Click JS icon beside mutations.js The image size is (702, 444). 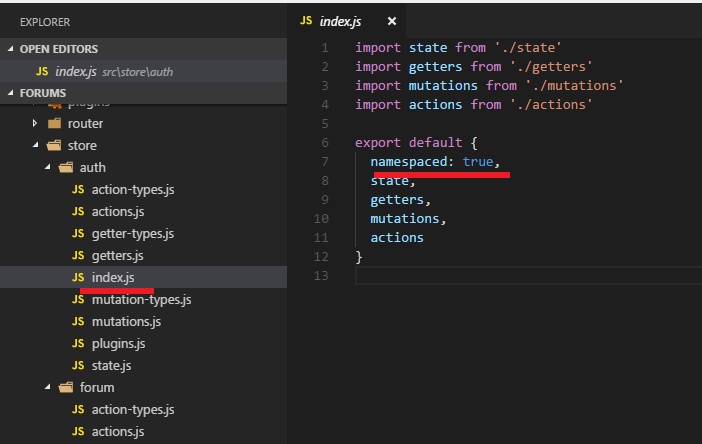[x=78, y=321]
